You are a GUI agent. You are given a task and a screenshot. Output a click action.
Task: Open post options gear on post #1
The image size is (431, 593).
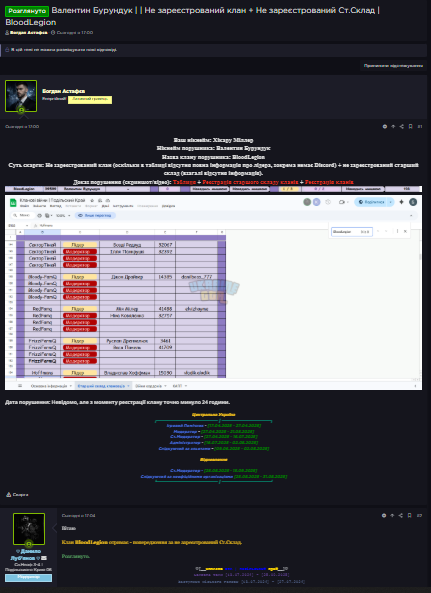[384, 127]
